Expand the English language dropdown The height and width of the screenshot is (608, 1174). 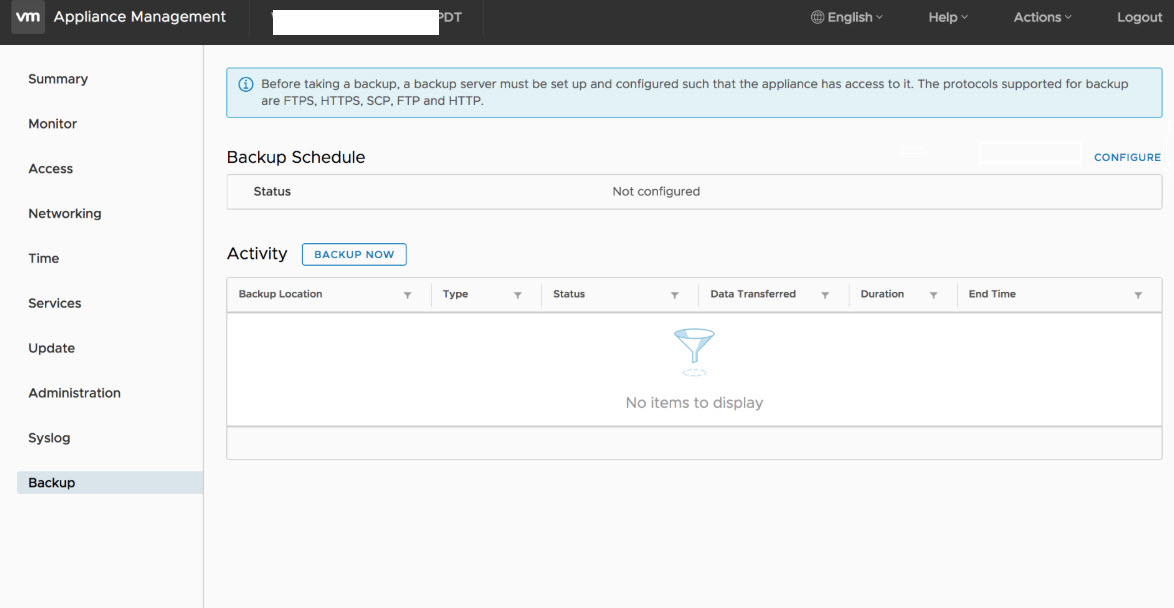(847, 17)
